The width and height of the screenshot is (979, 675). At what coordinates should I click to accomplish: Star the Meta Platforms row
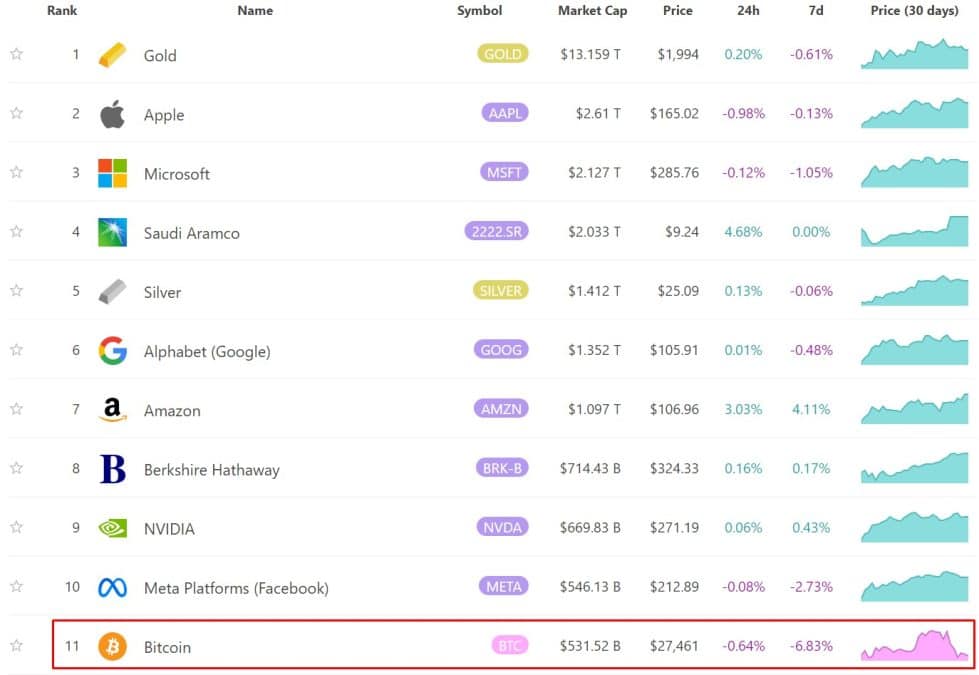pos(17,586)
